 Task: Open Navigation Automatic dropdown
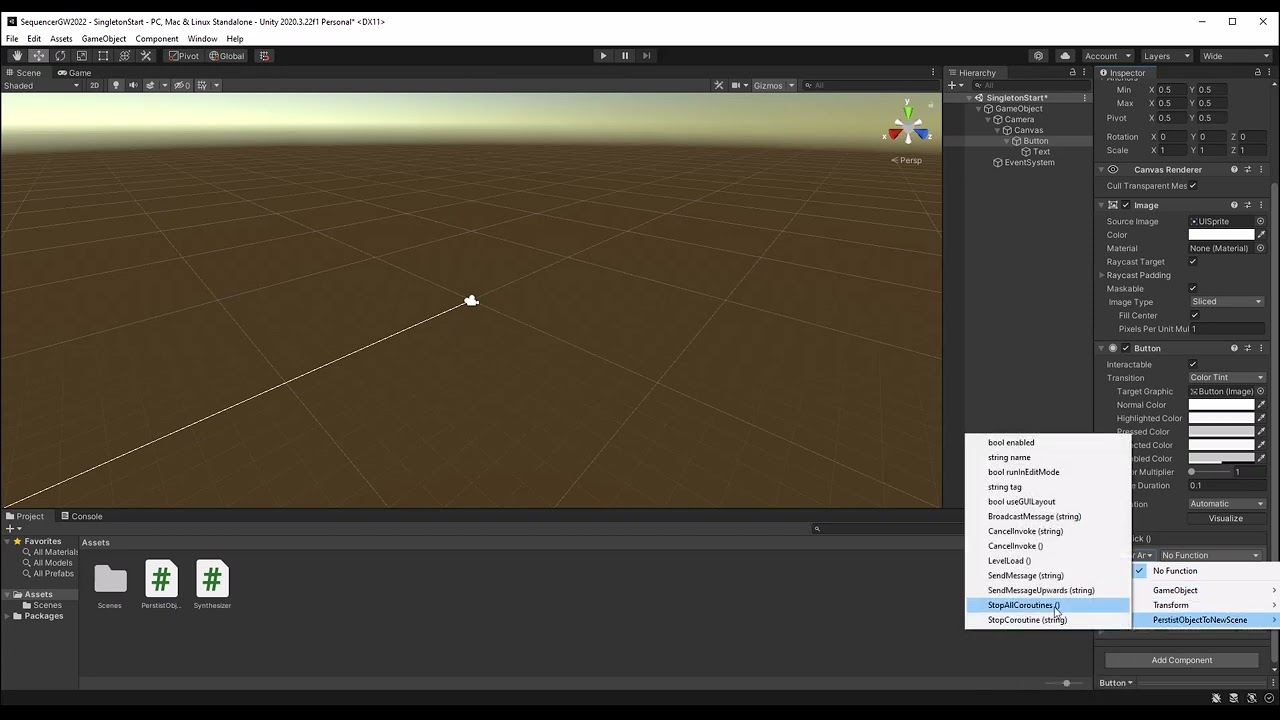tap(1227, 504)
